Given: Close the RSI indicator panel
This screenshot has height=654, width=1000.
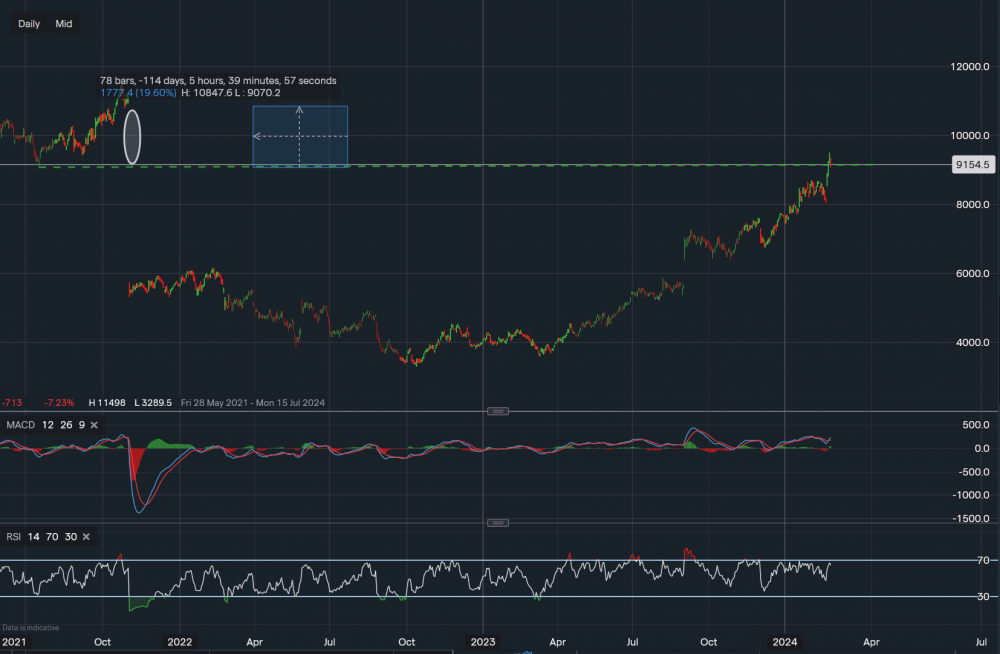Looking at the screenshot, I should (x=85, y=537).
